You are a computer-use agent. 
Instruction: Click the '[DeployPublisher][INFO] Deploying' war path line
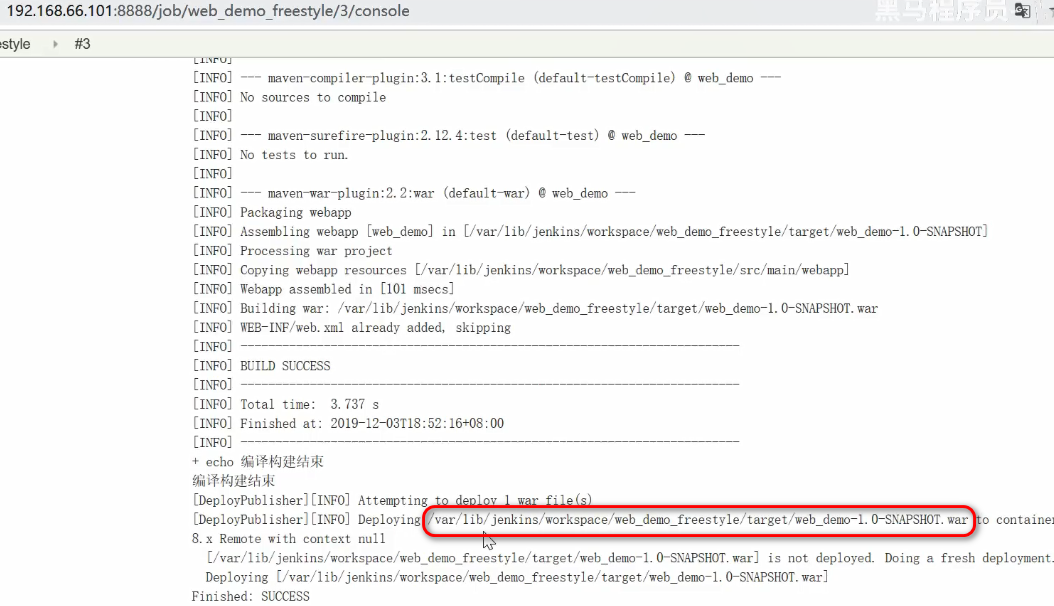pos(622,520)
